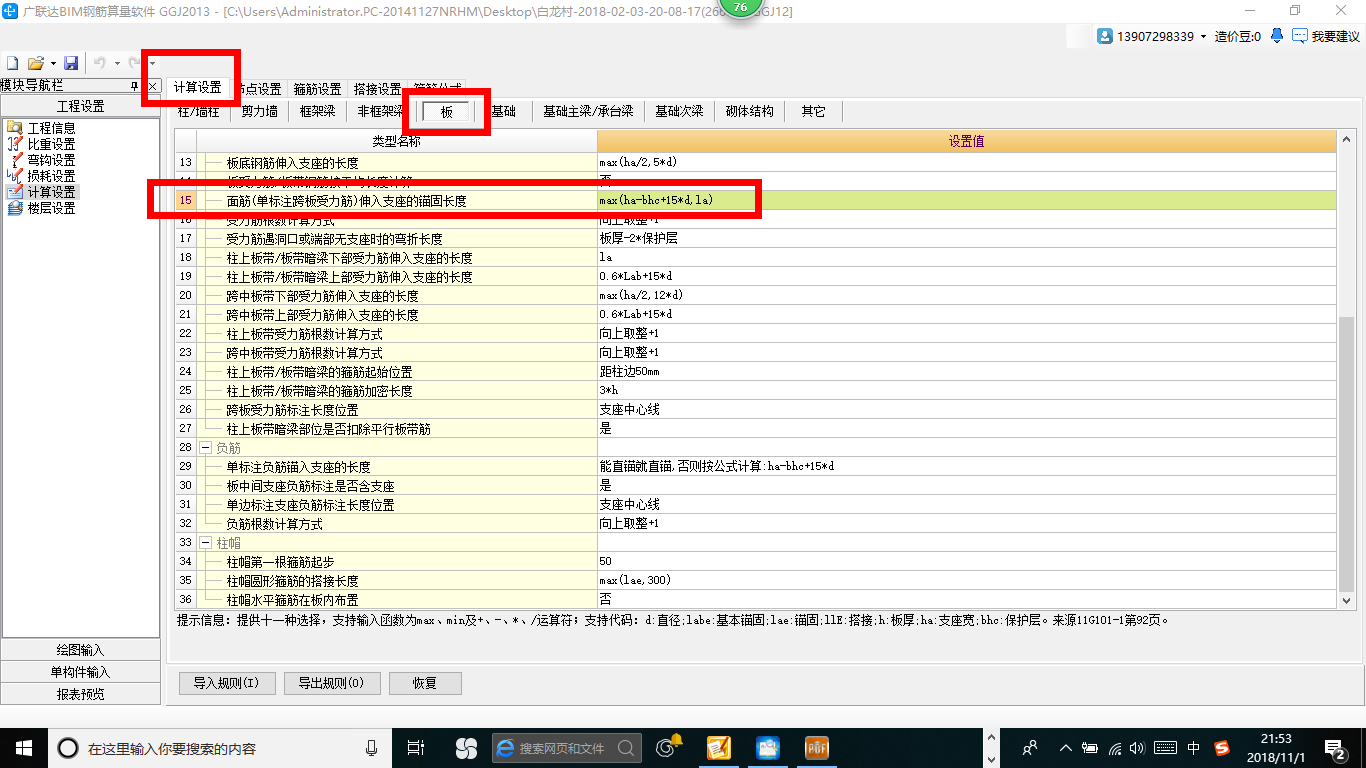Viewport: 1366px width, 768px height.
Task: Select the 框架梁 category tab
Action: point(317,111)
